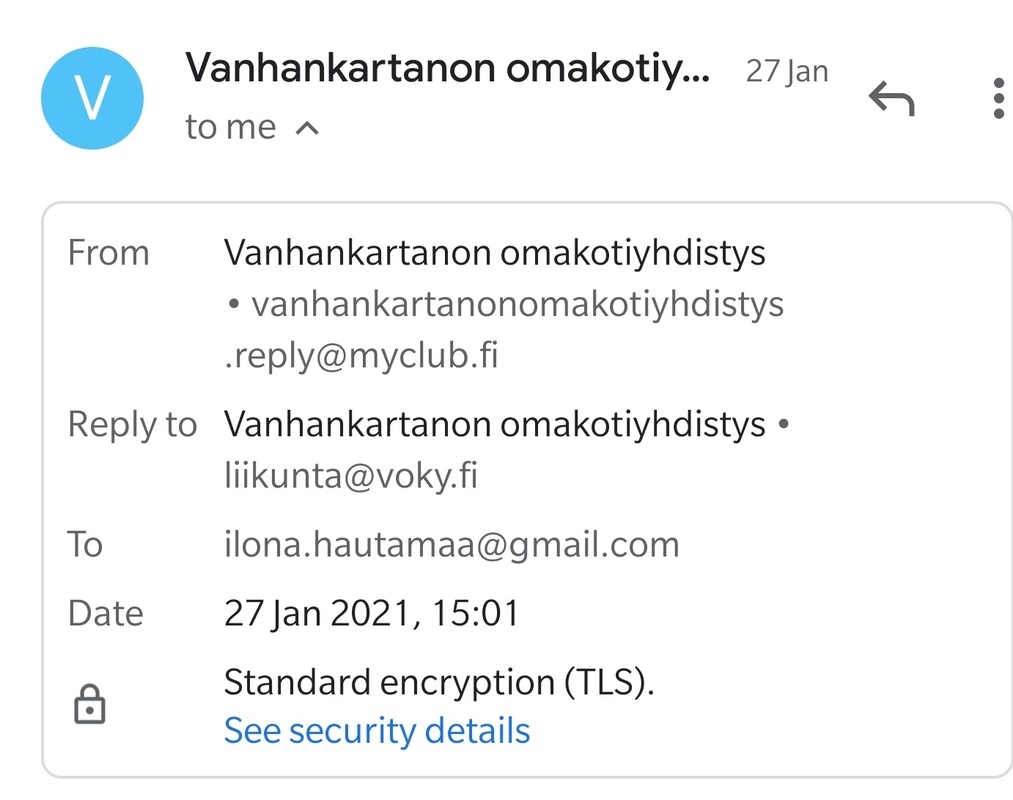
Task: Tap the '27 Jan' date in the header
Action: tap(786, 71)
